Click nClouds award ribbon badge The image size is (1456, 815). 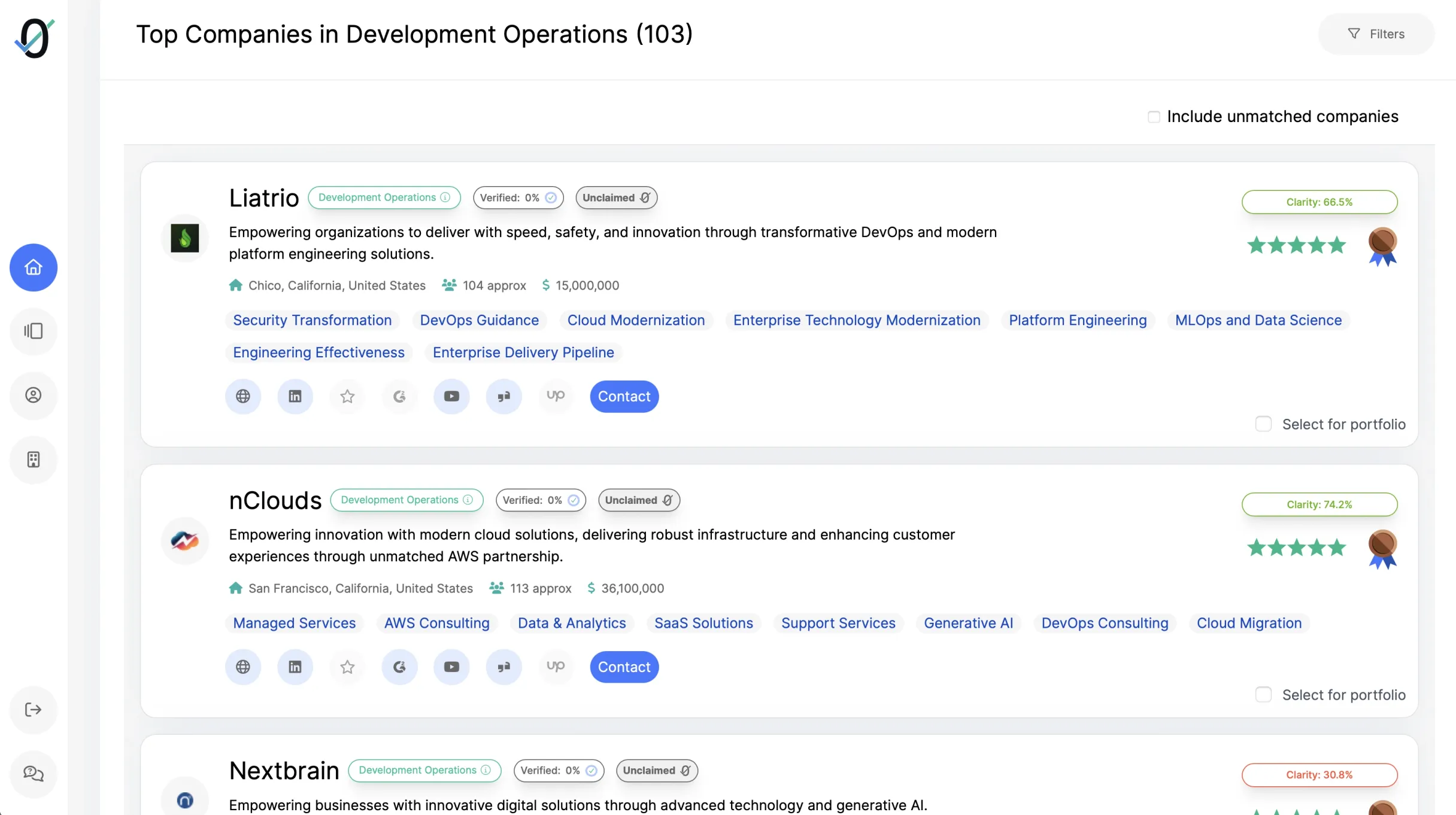click(x=1382, y=549)
